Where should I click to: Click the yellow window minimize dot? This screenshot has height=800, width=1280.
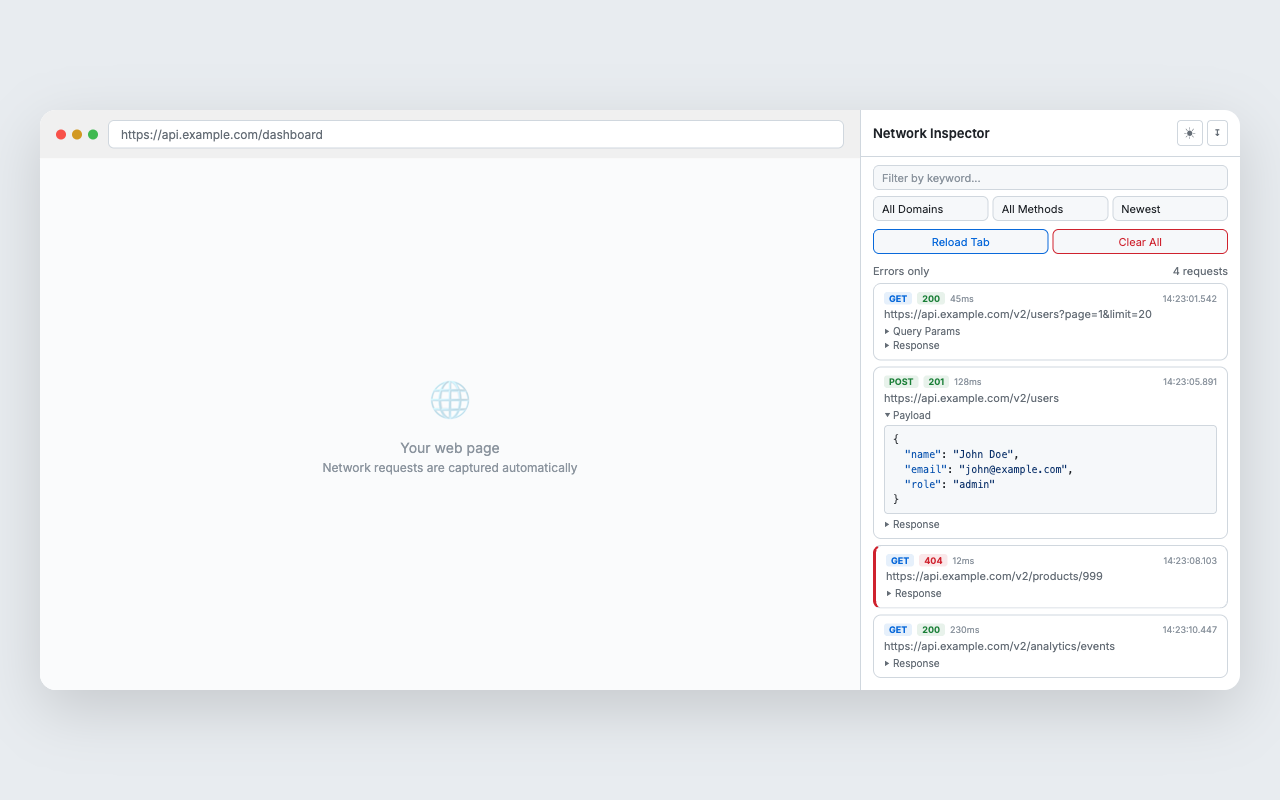77,134
